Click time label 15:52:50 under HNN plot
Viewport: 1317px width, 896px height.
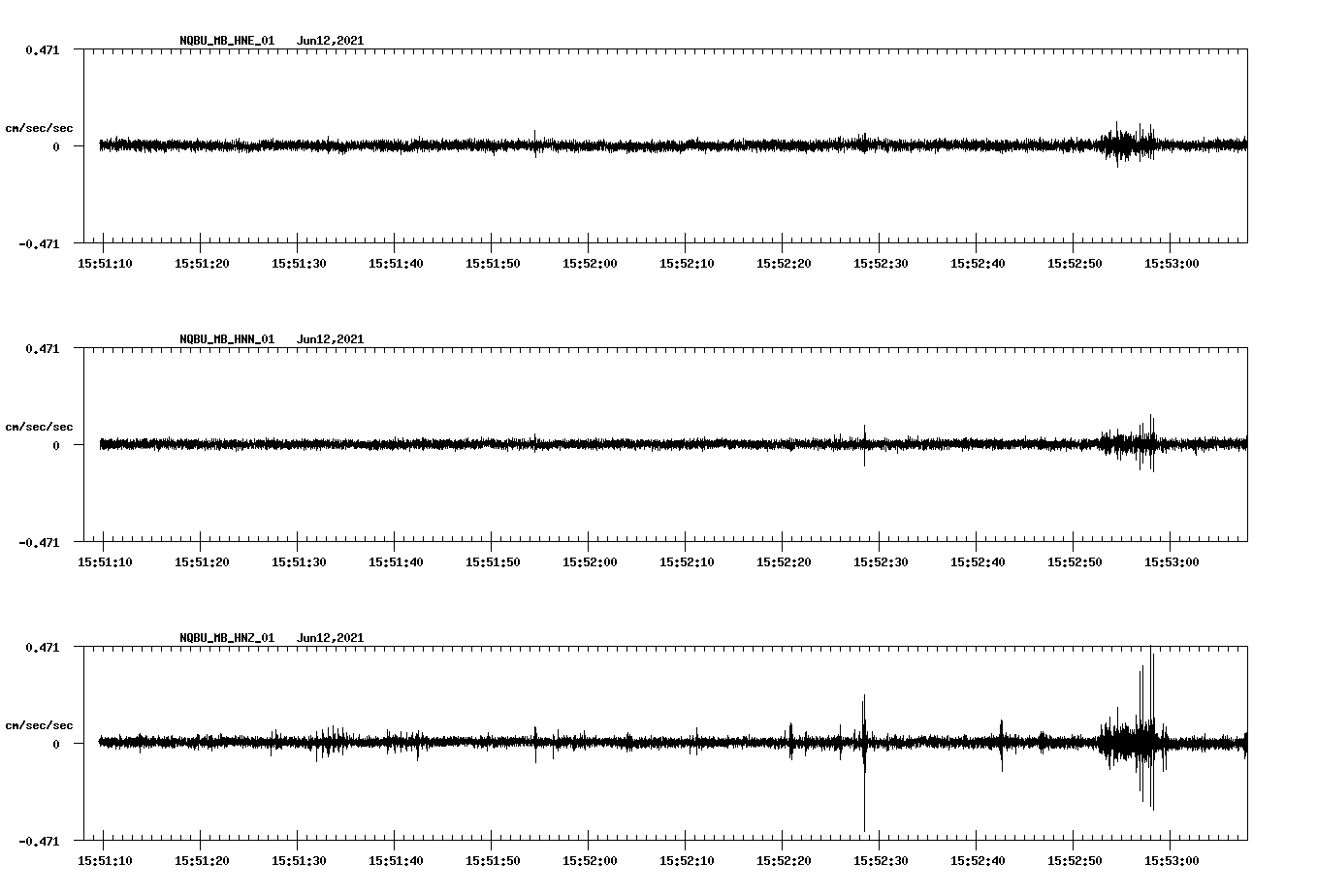[x=1075, y=562]
